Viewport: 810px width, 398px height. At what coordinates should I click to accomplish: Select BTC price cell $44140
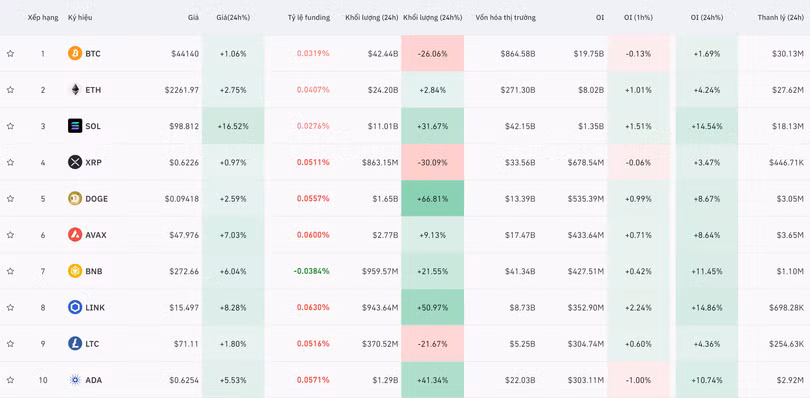(185, 53)
